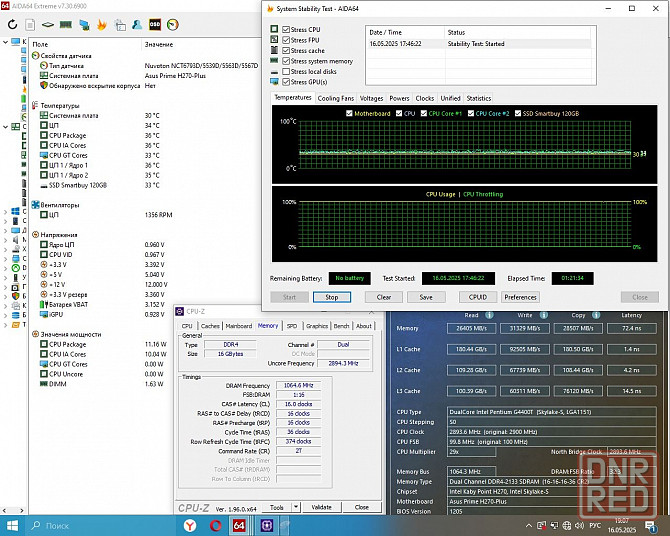Click the motherboard chip toolbar icon
The height and width of the screenshot is (536, 670).
(47, 25)
